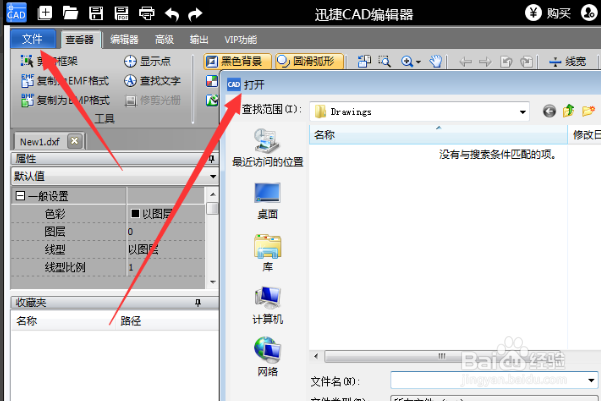The image size is (601, 401).
Task: Select 最近访问的位置 in dialog sidebar
Action: coord(268,148)
